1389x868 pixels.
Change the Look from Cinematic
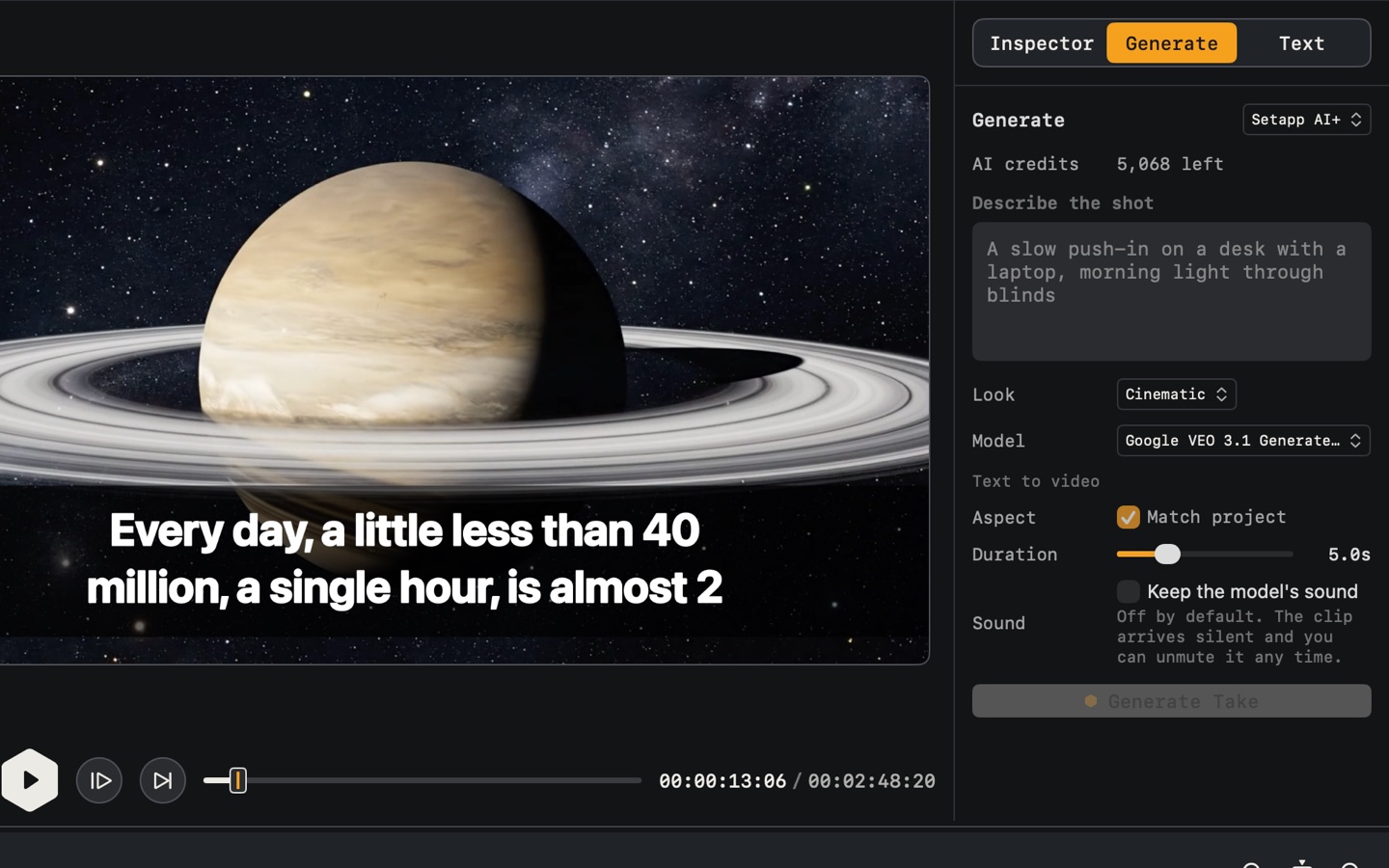[1176, 394]
